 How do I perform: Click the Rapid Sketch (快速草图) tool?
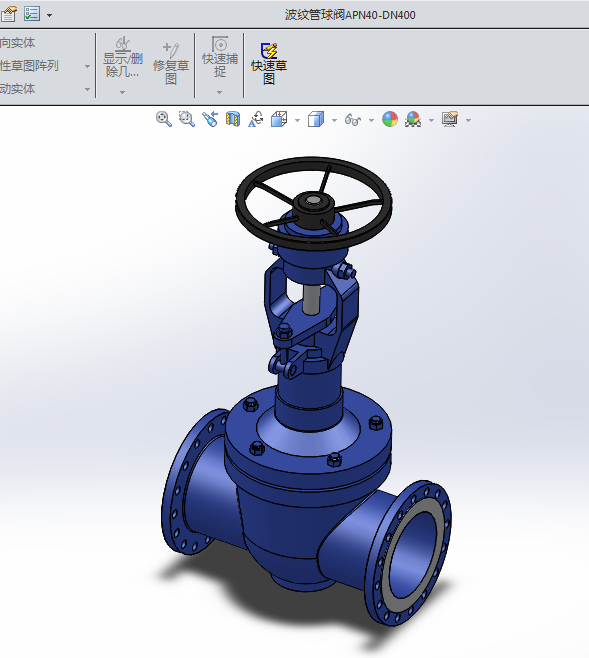(x=269, y=64)
